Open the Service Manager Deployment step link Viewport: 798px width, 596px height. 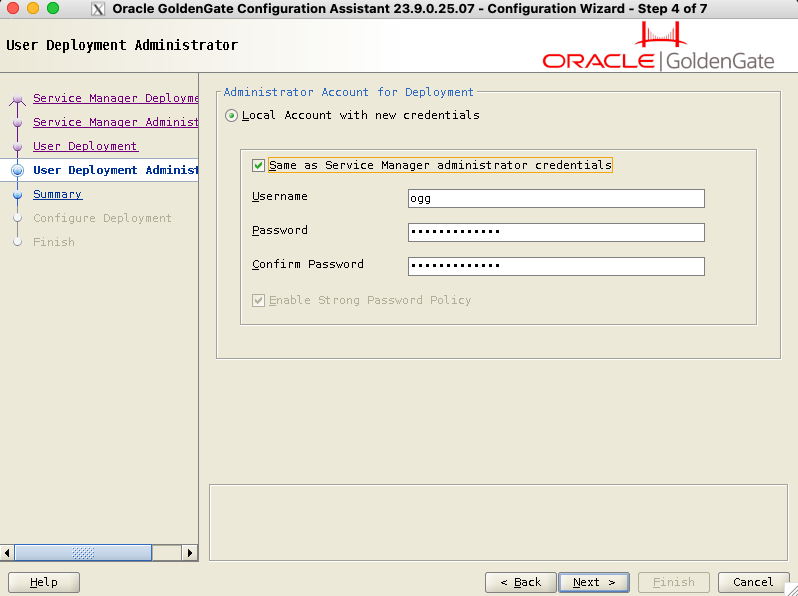(x=115, y=98)
